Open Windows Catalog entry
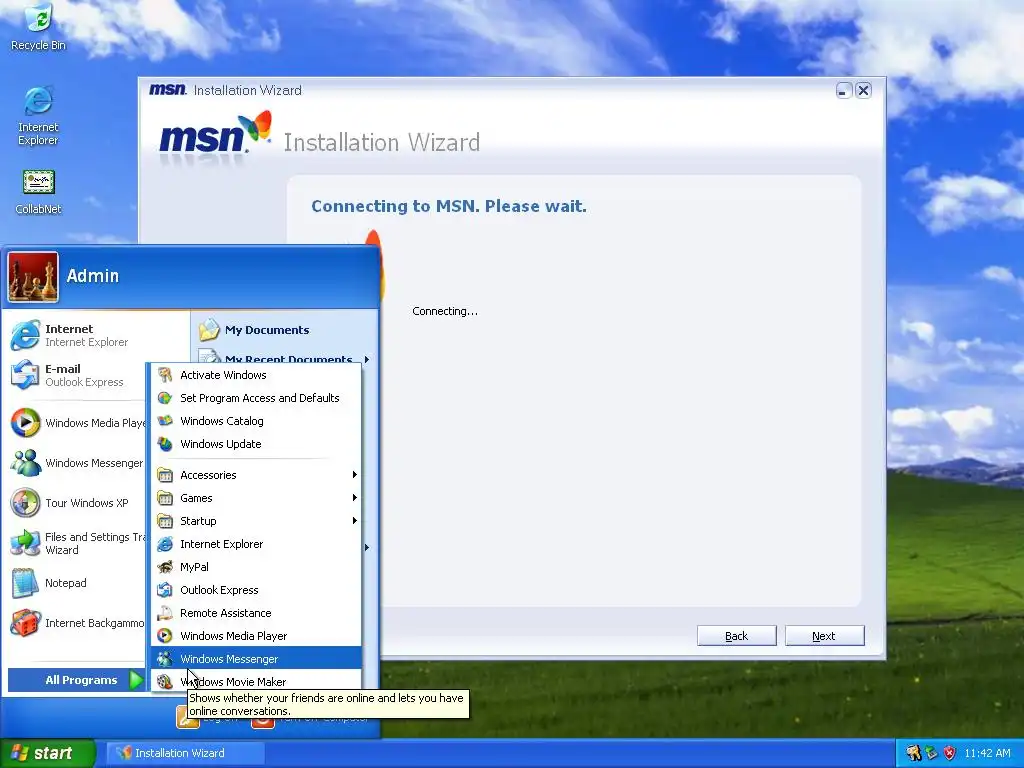Image resolution: width=1024 pixels, height=768 pixels. 256,421
